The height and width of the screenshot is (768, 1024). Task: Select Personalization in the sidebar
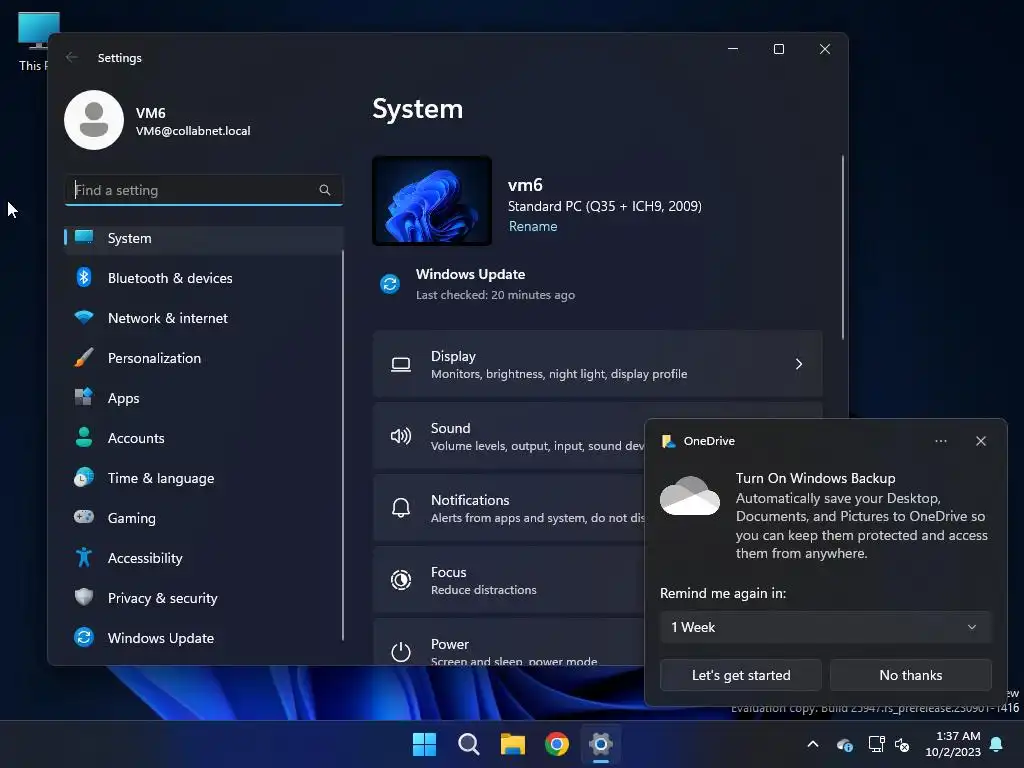click(204, 358)
